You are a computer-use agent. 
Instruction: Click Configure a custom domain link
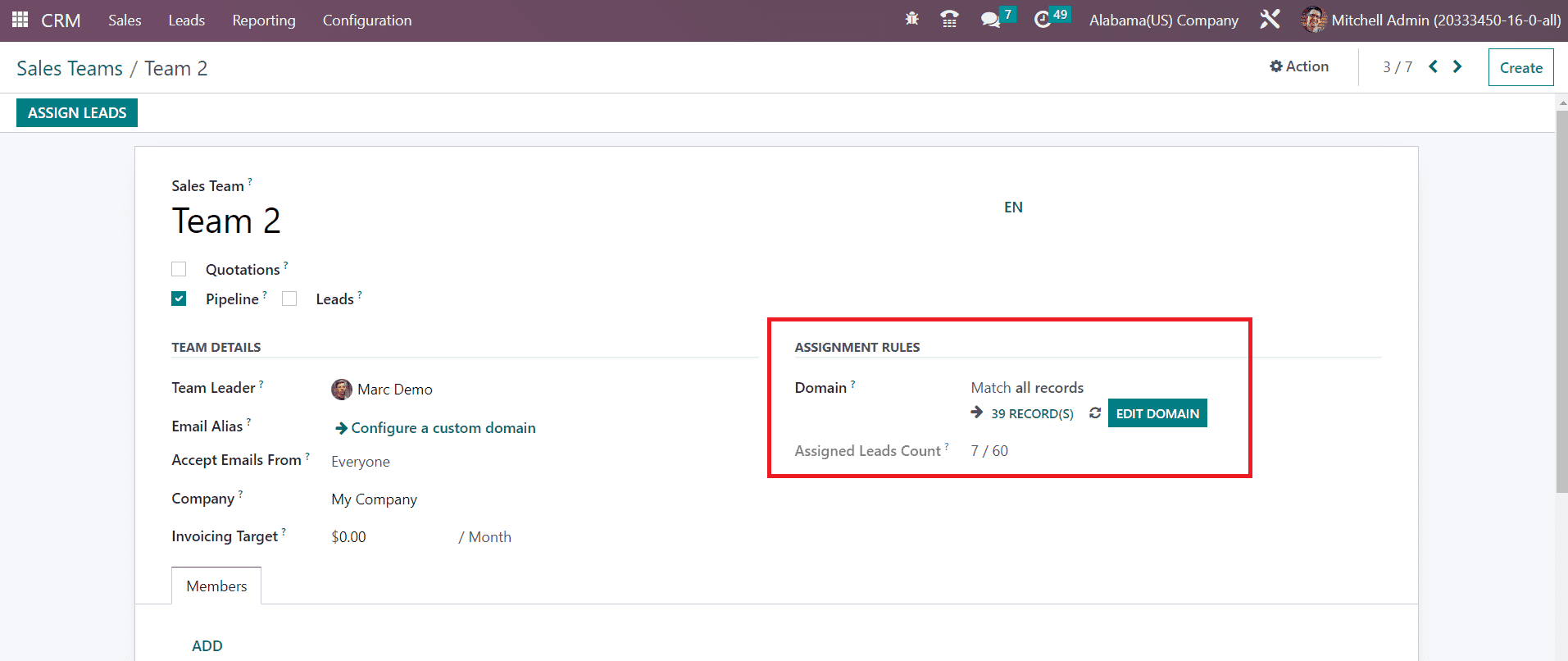pyautogui.click(x=443, y=428)
